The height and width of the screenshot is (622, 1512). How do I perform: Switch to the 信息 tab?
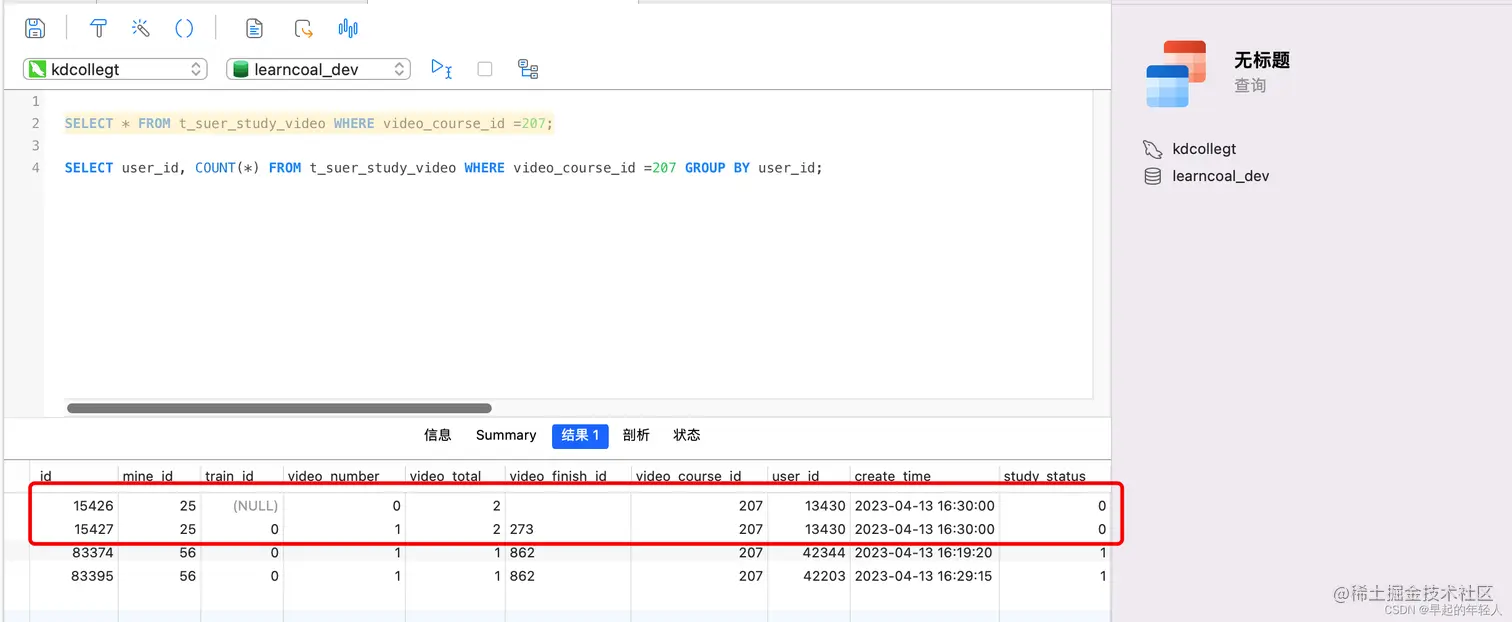tap(438, 435)
